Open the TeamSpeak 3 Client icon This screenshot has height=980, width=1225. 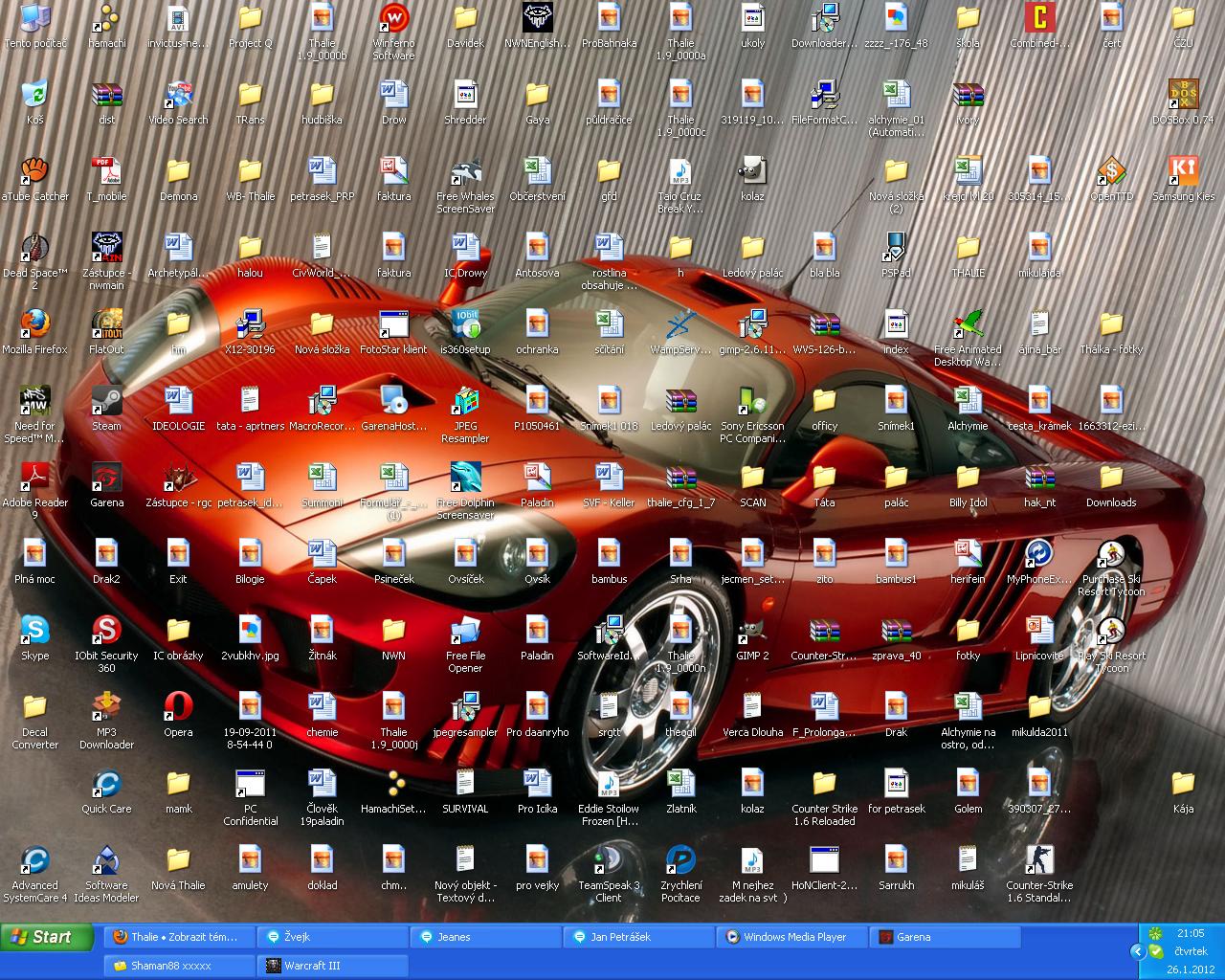(609, 861)
